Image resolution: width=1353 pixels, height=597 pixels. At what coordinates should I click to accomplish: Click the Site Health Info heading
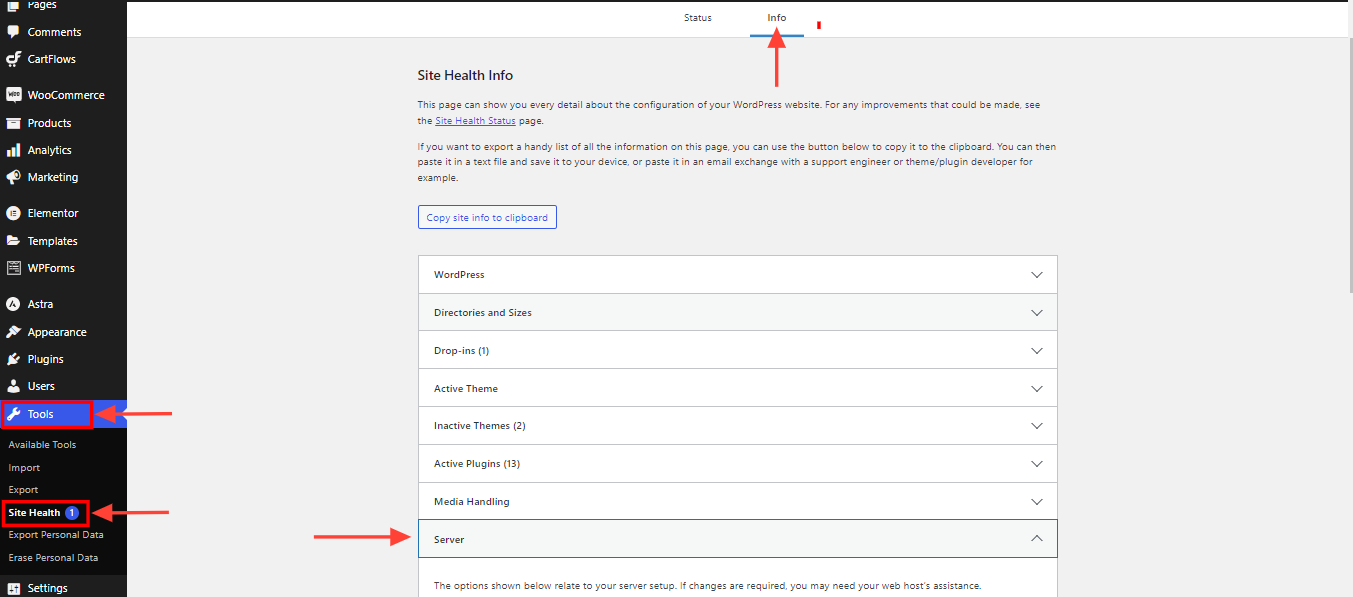tap(465, 75)
